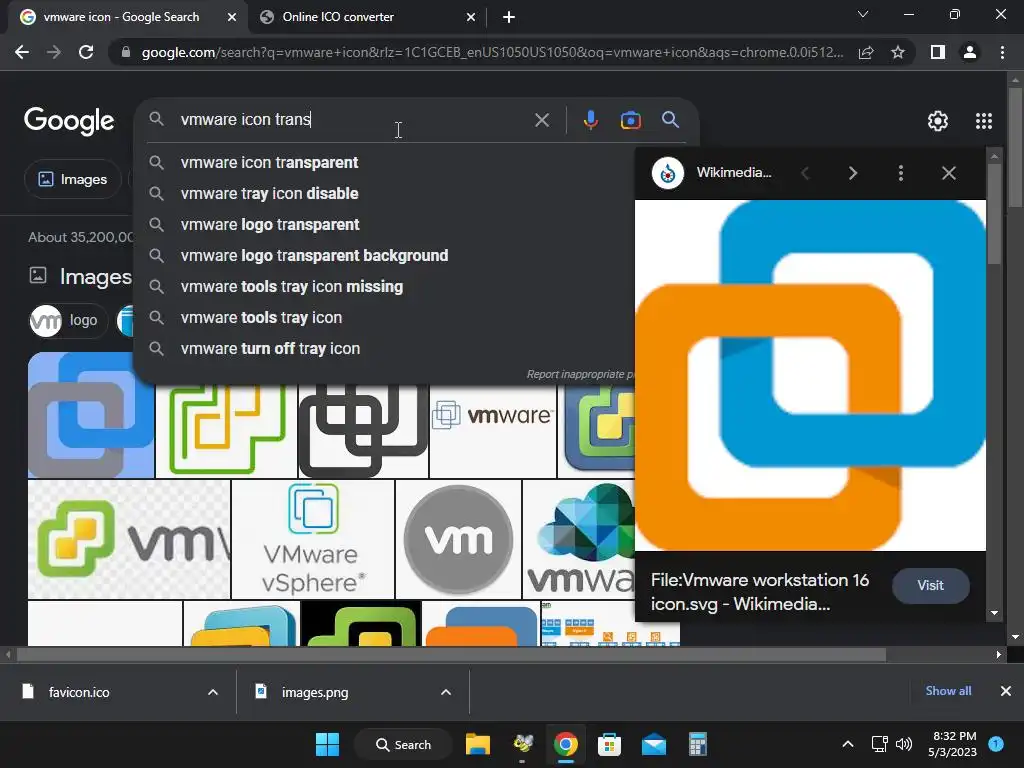
Task: Choose suggestion 'vmware icon transparent'
Action: [x=385, y=163]
